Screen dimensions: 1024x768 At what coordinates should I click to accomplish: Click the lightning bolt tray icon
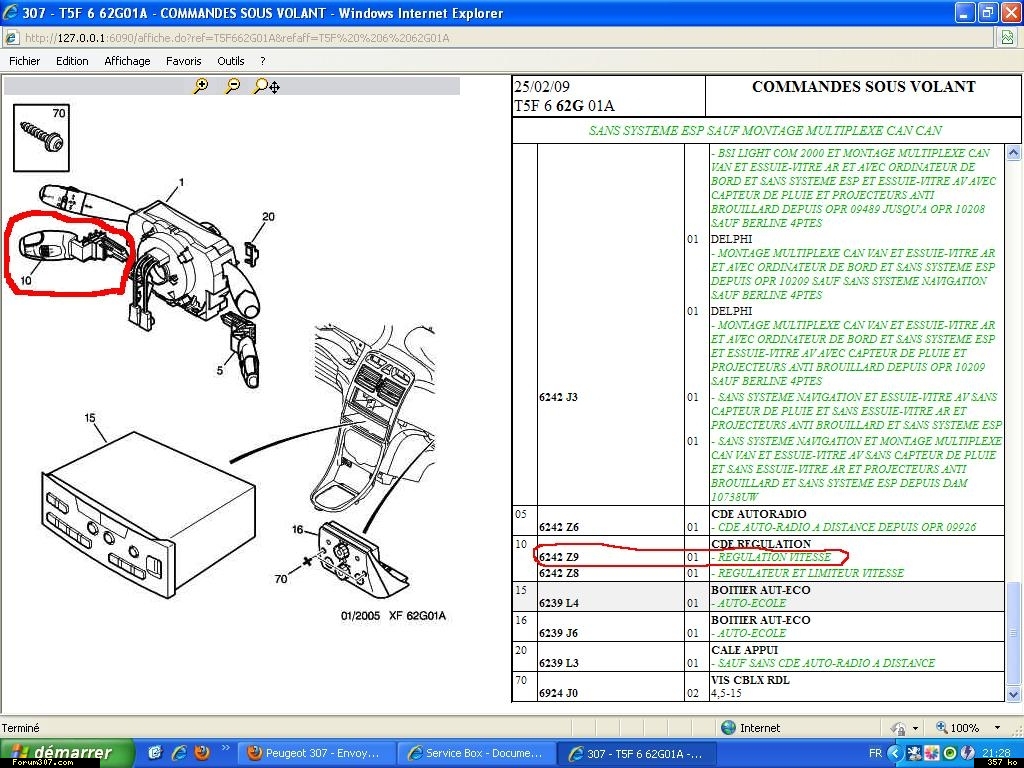click(967, 753)
